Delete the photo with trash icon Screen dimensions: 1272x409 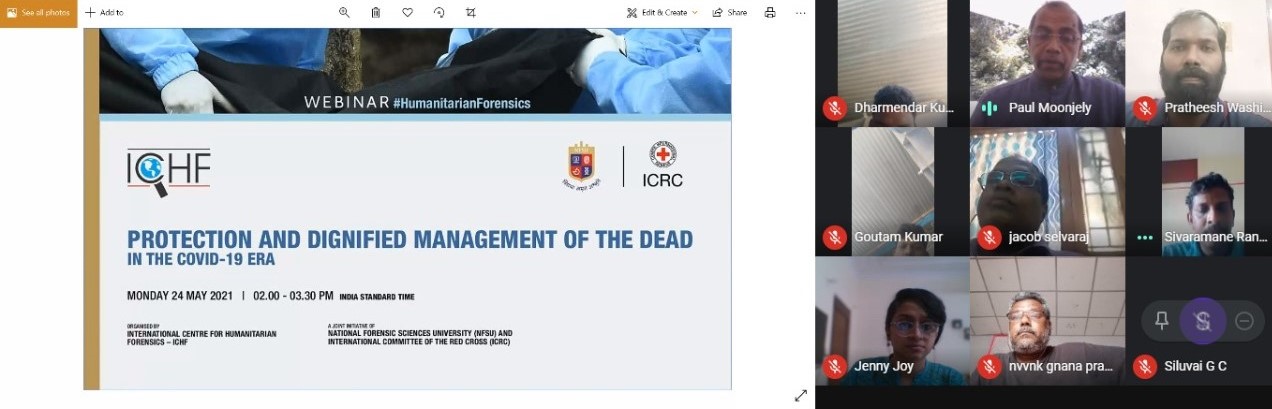[x=376, y=13]
